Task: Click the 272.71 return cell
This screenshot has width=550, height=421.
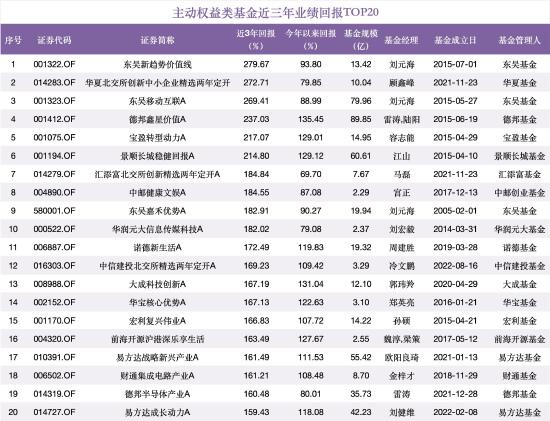Action: (256, 82)
